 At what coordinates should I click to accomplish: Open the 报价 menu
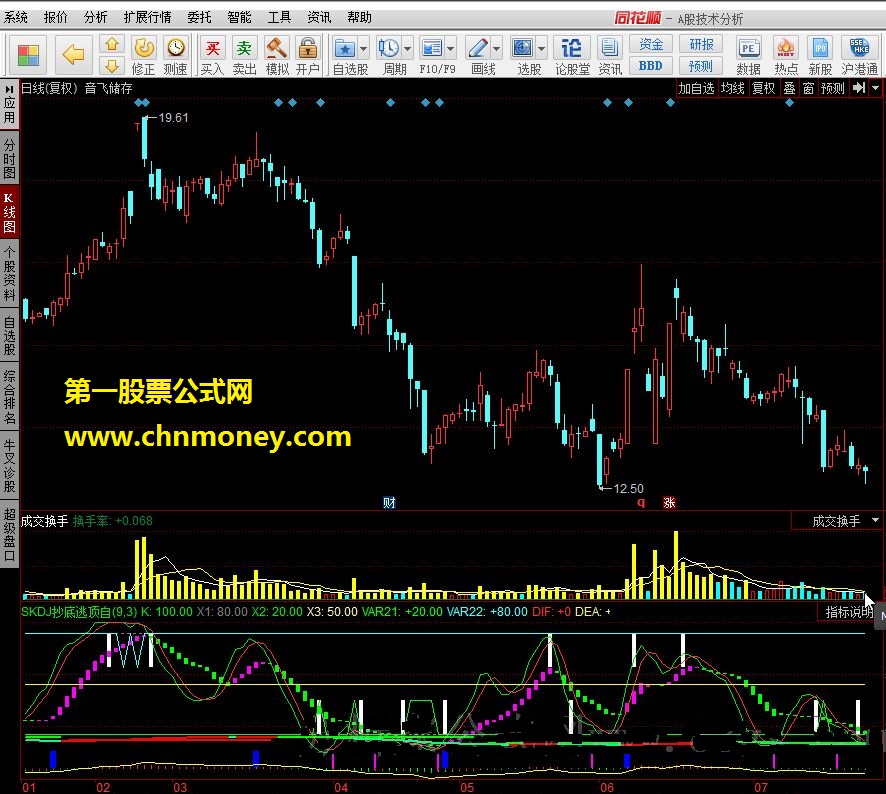[x=55, y=18]
